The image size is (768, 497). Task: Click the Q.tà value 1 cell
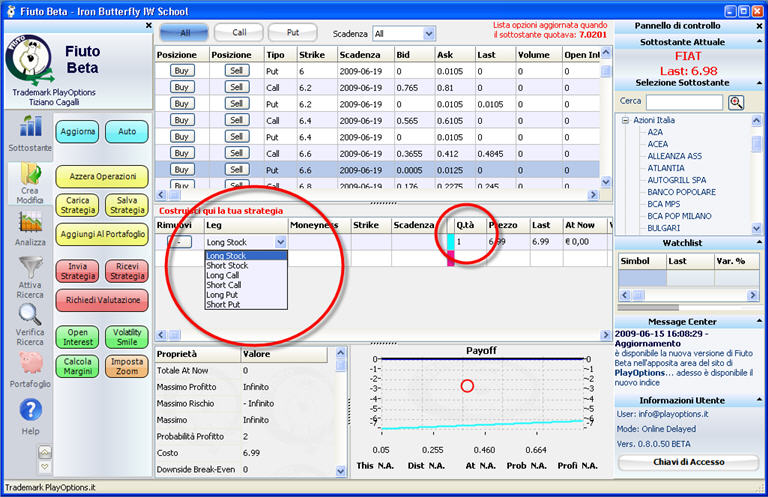(x=470, y=242)
